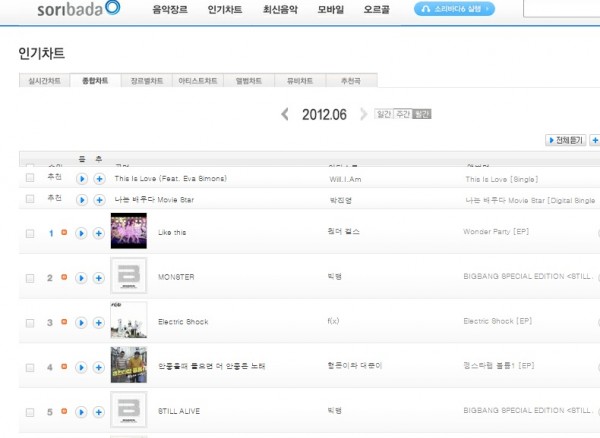Screen dimensions: 600x438
Task: Open 음악장르 menu in top navigation
Action: [170, 9]
